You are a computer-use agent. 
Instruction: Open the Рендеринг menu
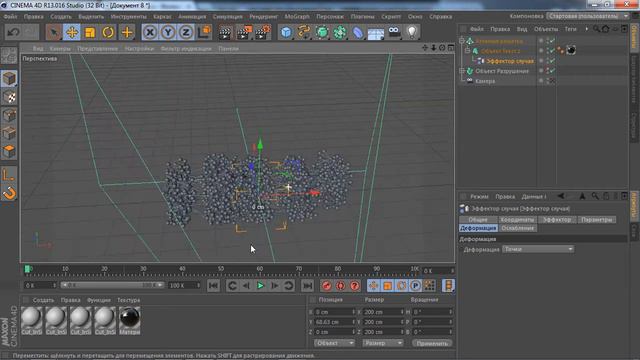(x=264, y=17)
